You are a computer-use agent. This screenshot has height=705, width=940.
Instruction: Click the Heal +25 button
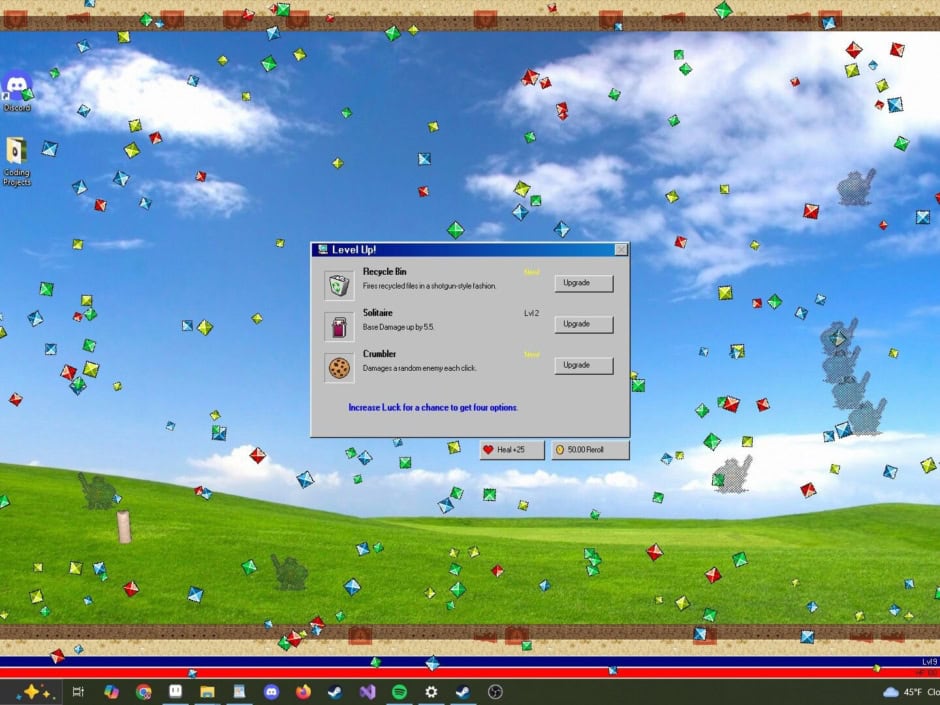pos(512,450)
